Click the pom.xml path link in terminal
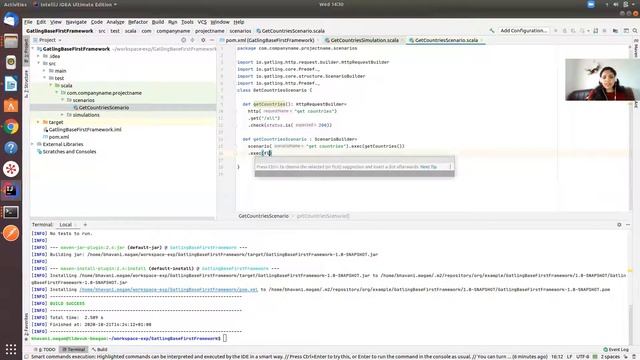 pos(169,289)
